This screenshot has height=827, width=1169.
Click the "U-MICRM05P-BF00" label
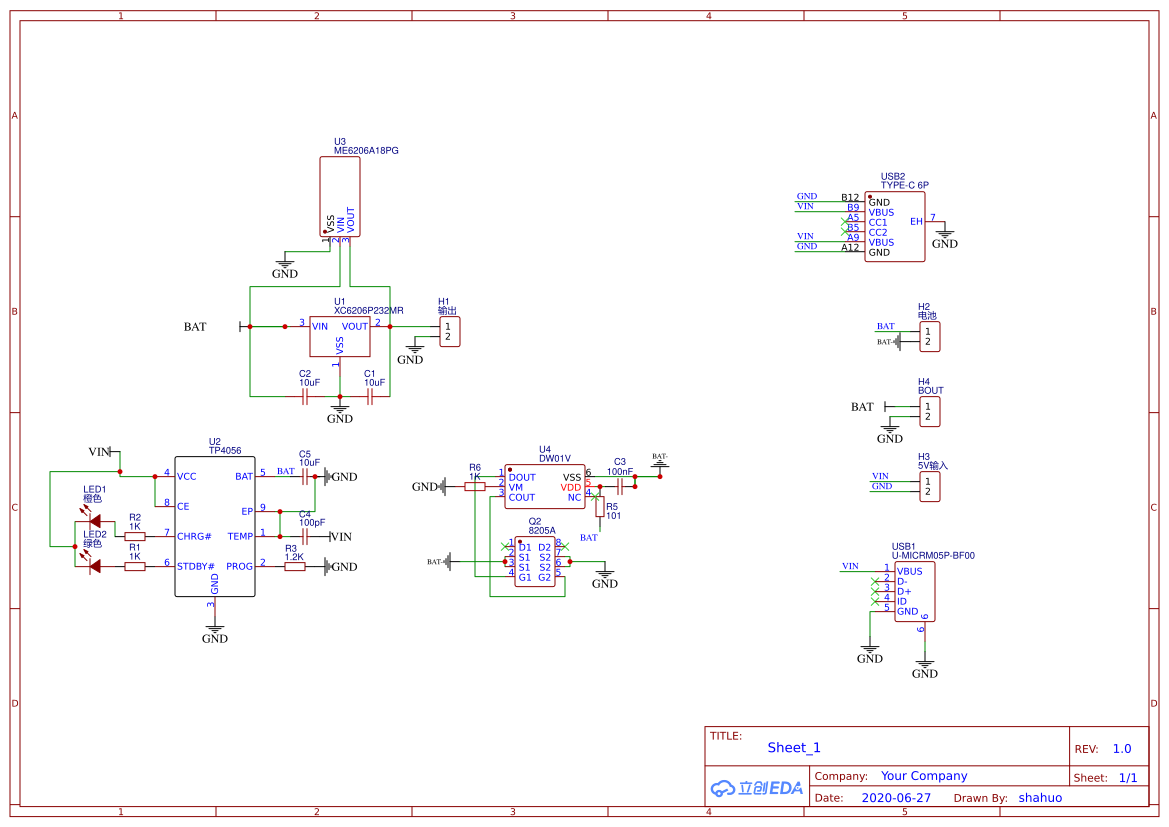coord(933,556)
